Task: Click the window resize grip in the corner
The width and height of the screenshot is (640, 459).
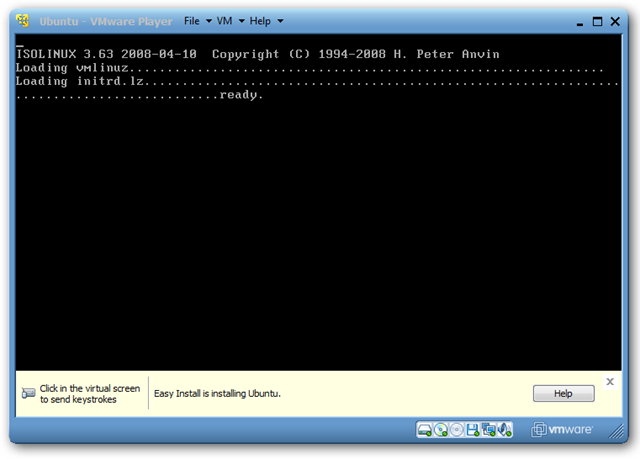Action: coord(616,431)
